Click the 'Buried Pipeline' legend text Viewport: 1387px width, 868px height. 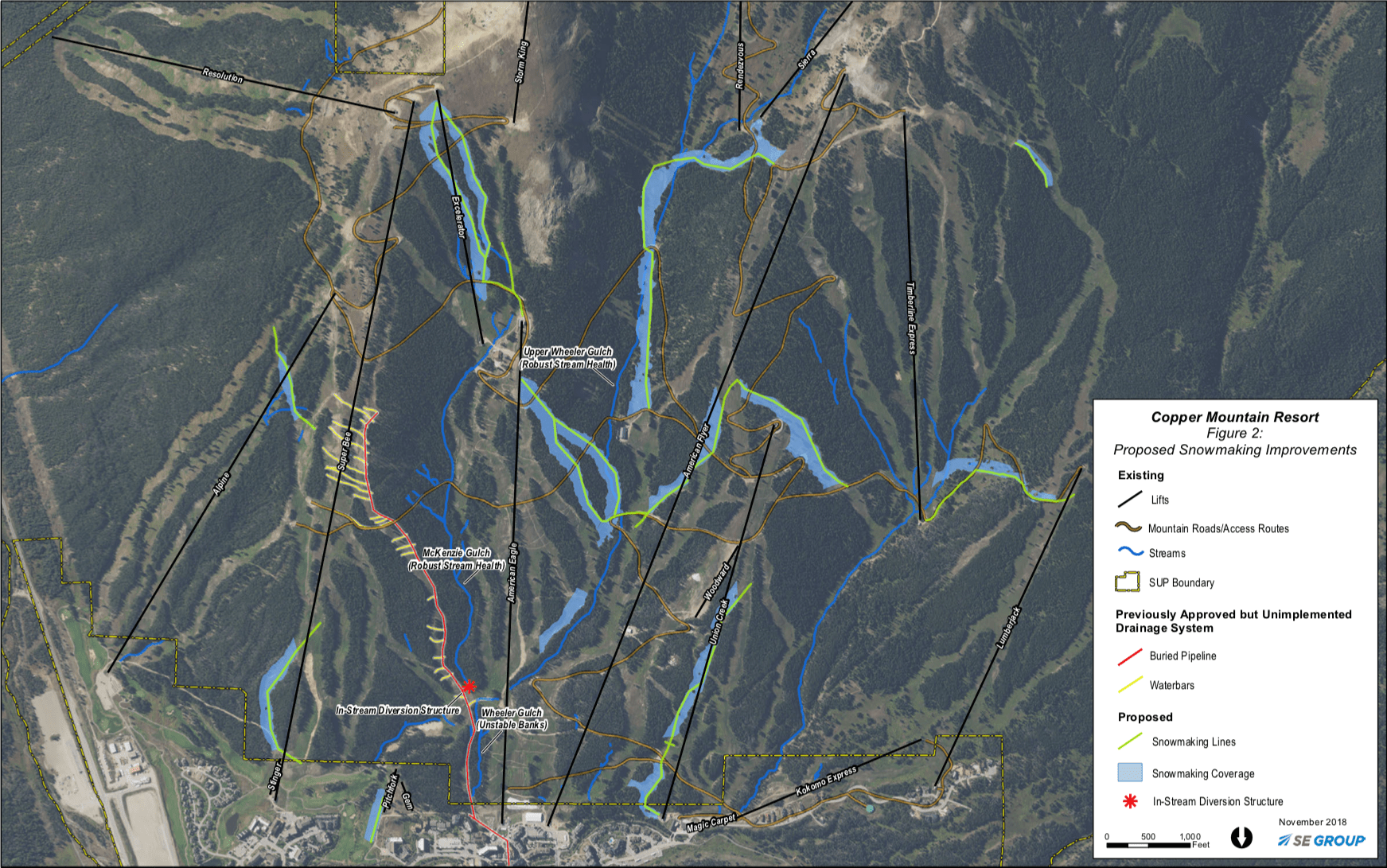1183,656
